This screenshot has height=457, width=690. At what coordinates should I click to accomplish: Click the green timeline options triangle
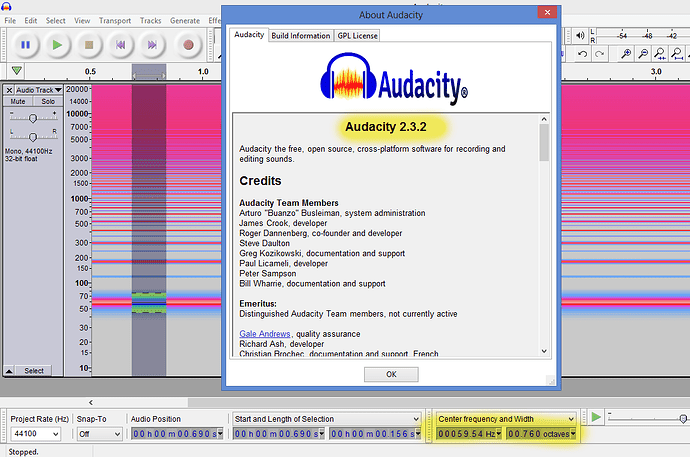(x=17, y=70)
